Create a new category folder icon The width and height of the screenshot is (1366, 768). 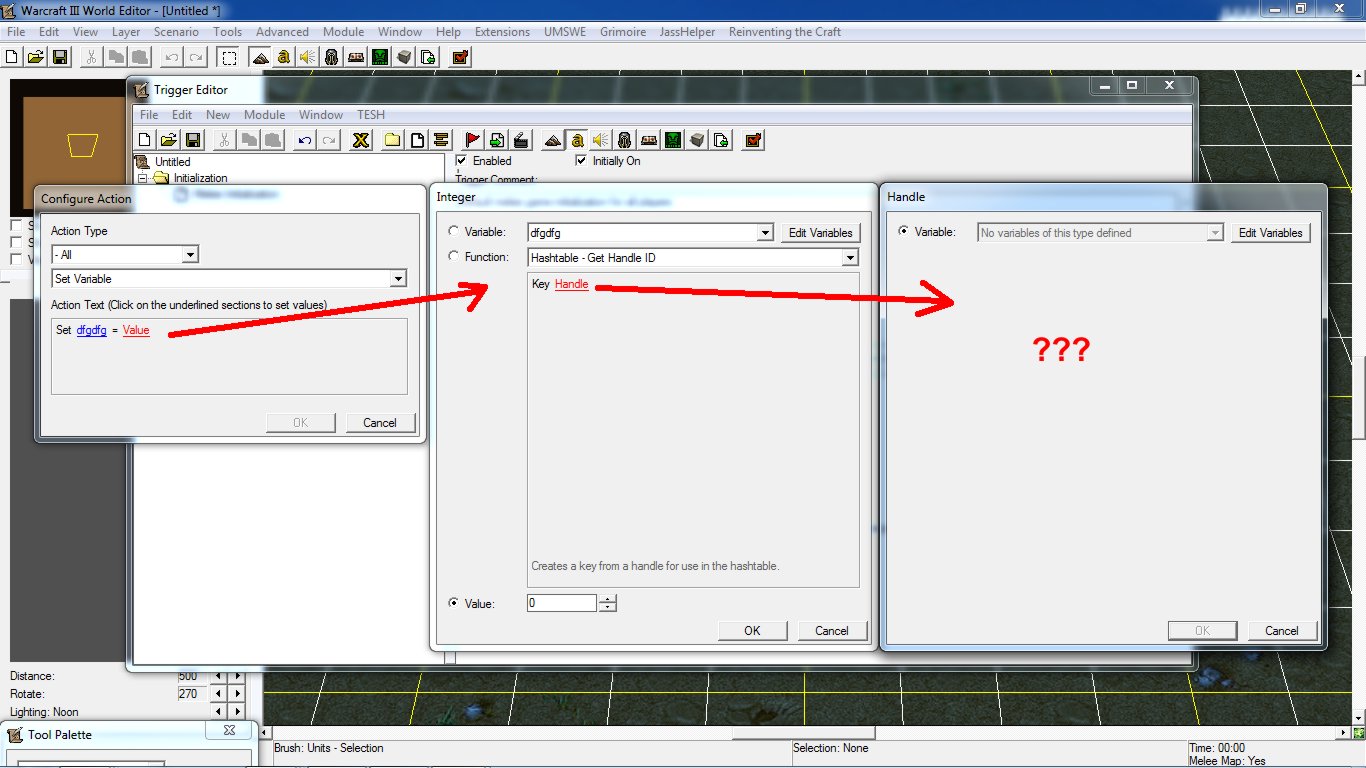(x=393, y=140)
